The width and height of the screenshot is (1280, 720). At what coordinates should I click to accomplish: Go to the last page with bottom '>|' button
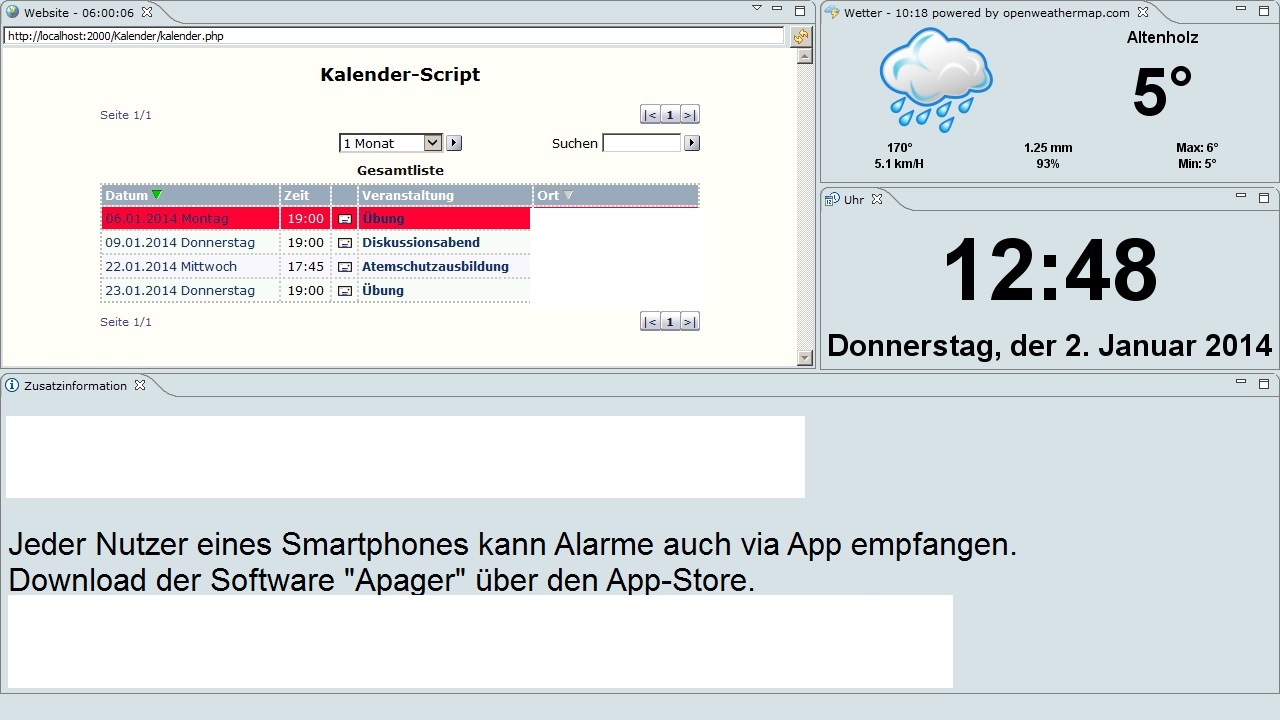point(689,322)
